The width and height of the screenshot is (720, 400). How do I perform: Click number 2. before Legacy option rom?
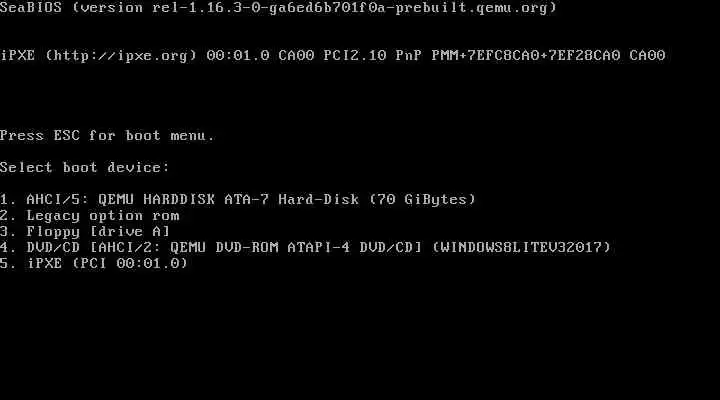(8, 215)
